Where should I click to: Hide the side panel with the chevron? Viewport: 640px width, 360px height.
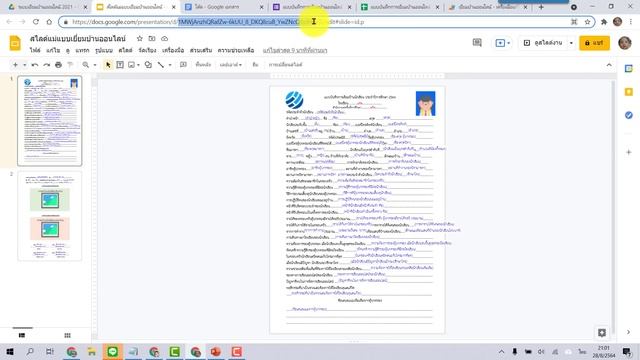point(629,332)
